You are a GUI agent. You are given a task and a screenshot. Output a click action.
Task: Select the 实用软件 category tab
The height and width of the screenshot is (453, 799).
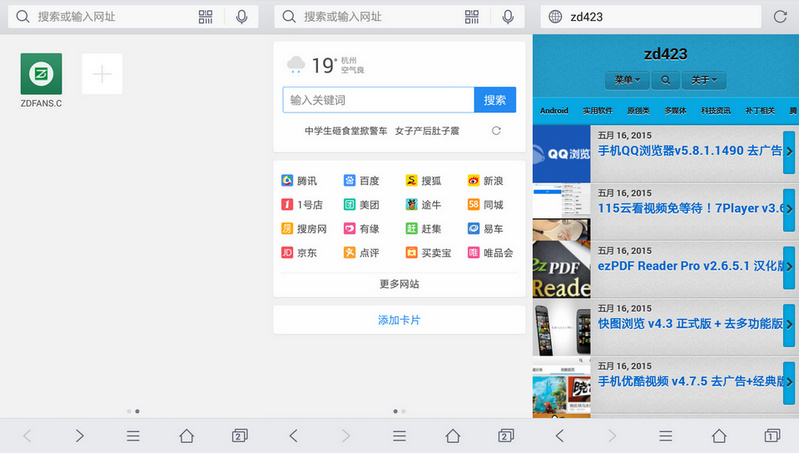(x=597, y=110)
